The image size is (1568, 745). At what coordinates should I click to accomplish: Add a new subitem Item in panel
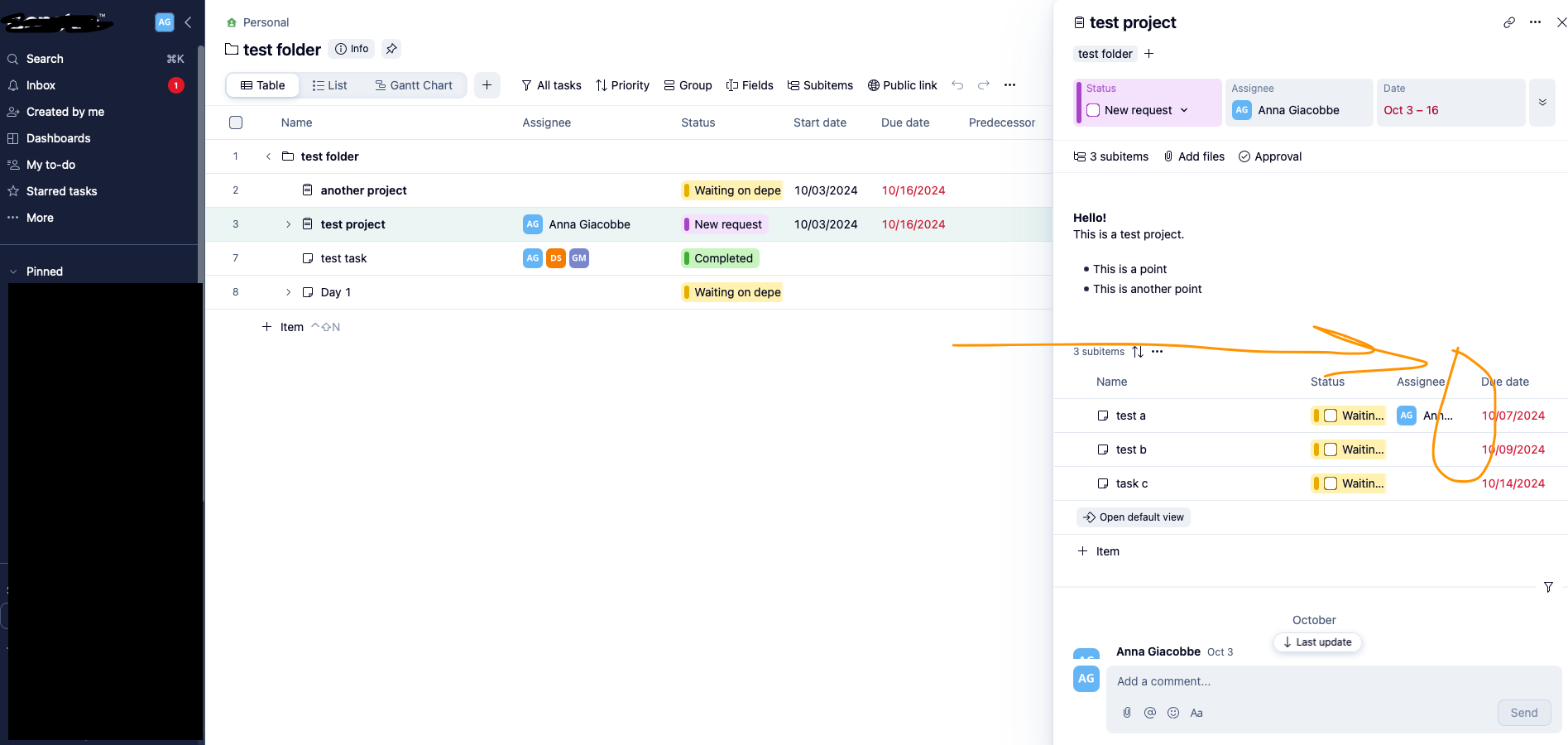1098,551
